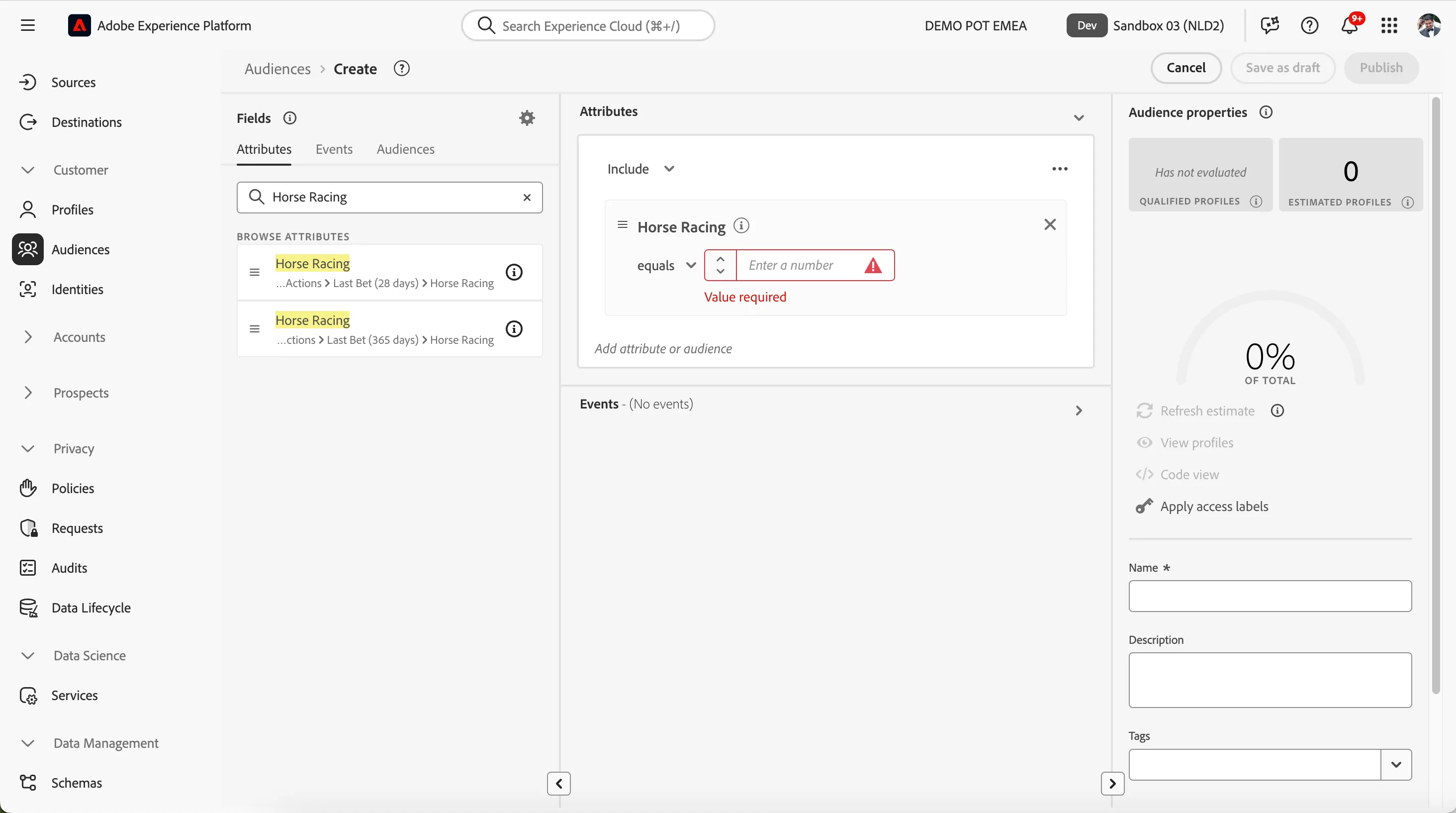
Task: Open the Include dropdown
Action: pos(641,169)
